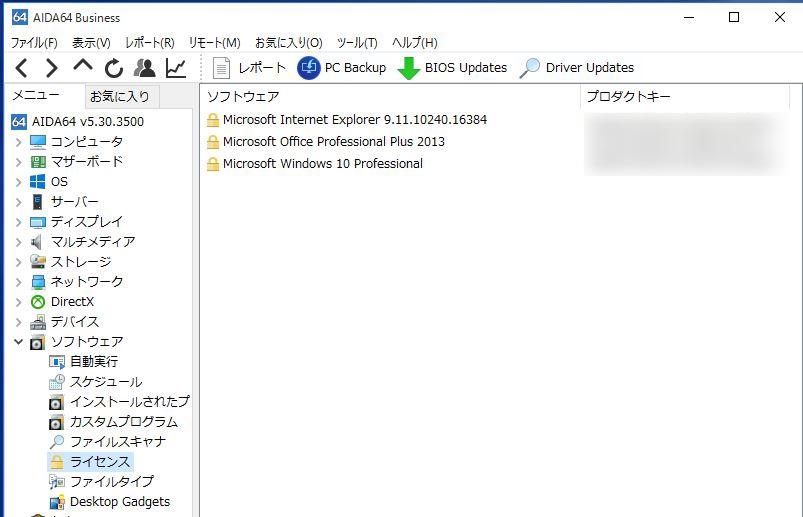Click the Windows logo icon beside OS
This screenshot has height=517, width=803.
tap(37, 182)
